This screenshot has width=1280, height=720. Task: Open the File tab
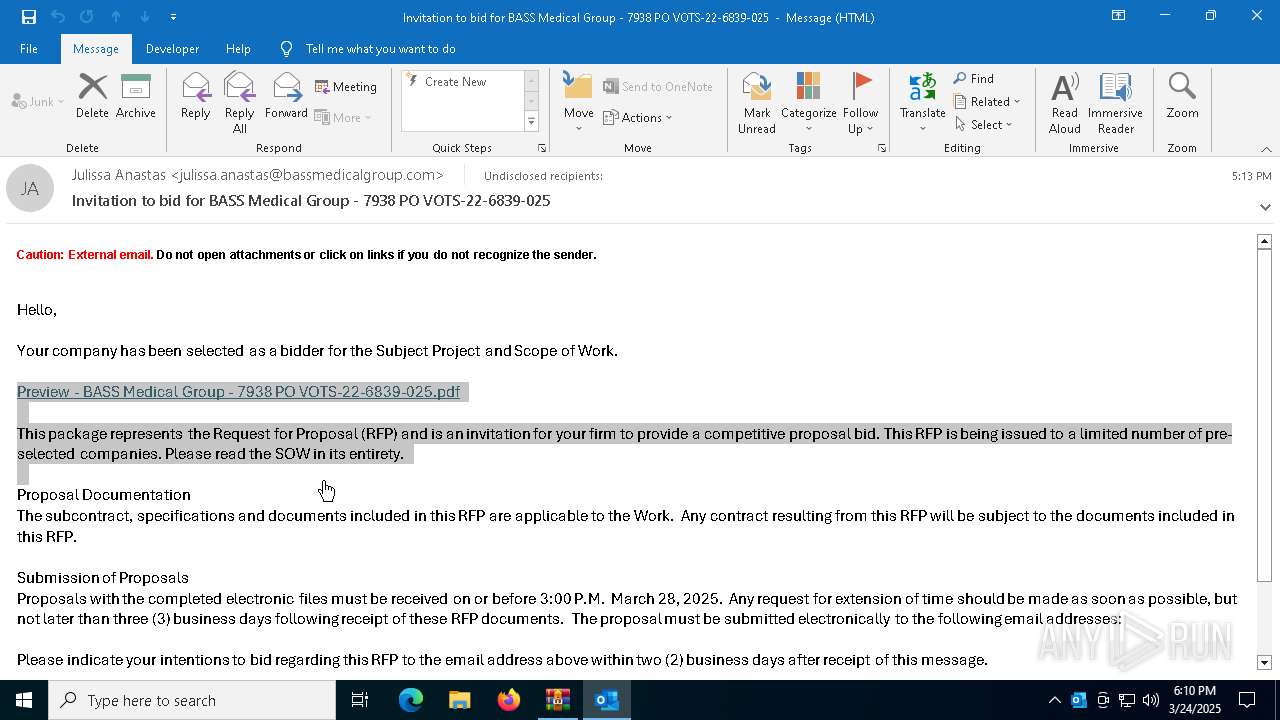[29, 49]
